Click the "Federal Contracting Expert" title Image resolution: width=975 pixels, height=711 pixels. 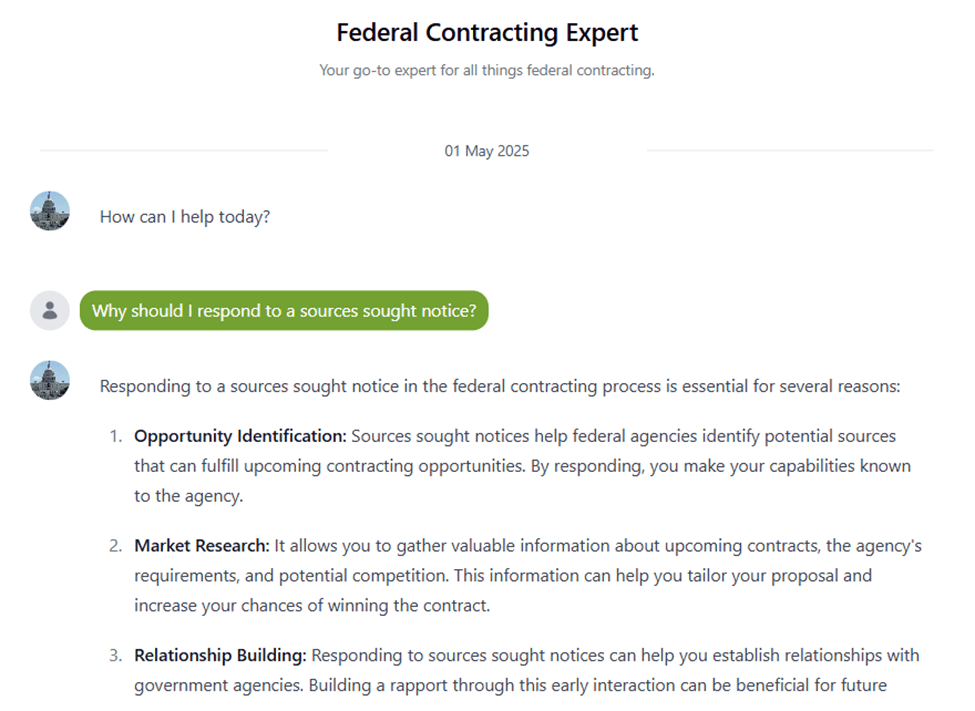coord(487,32)
